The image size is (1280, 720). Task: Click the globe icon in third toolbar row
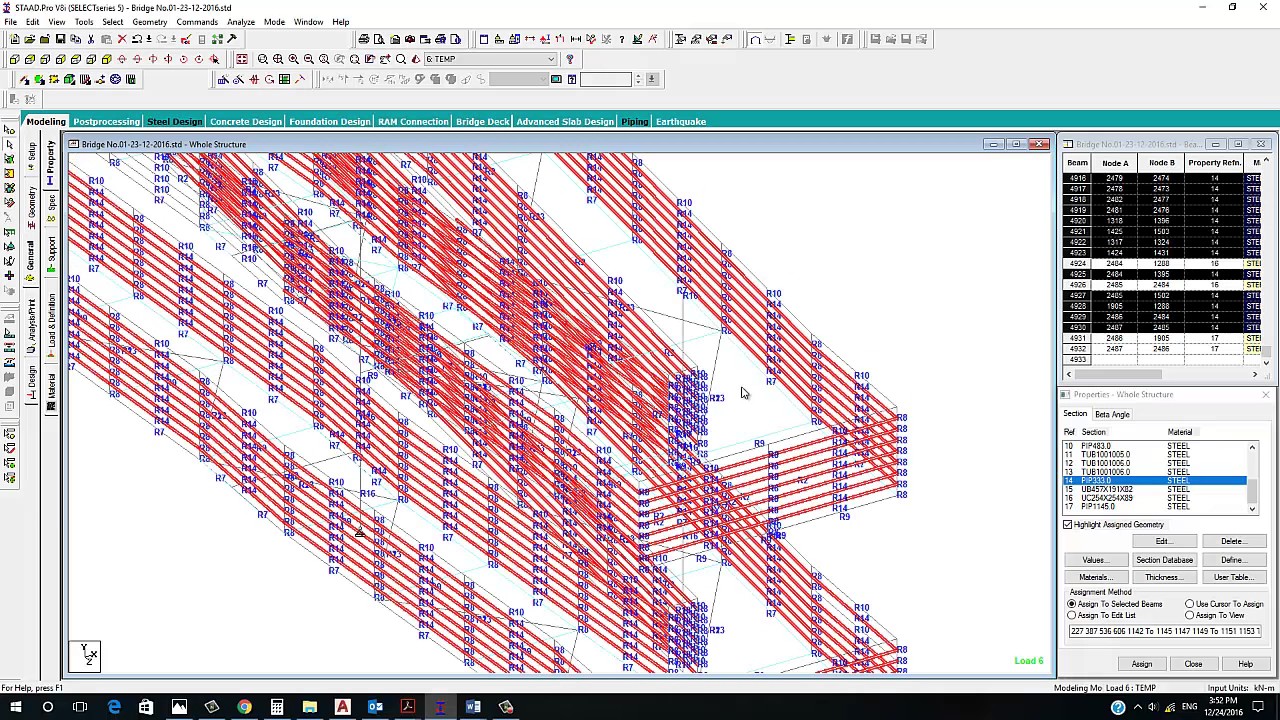[x=115, y=79]
